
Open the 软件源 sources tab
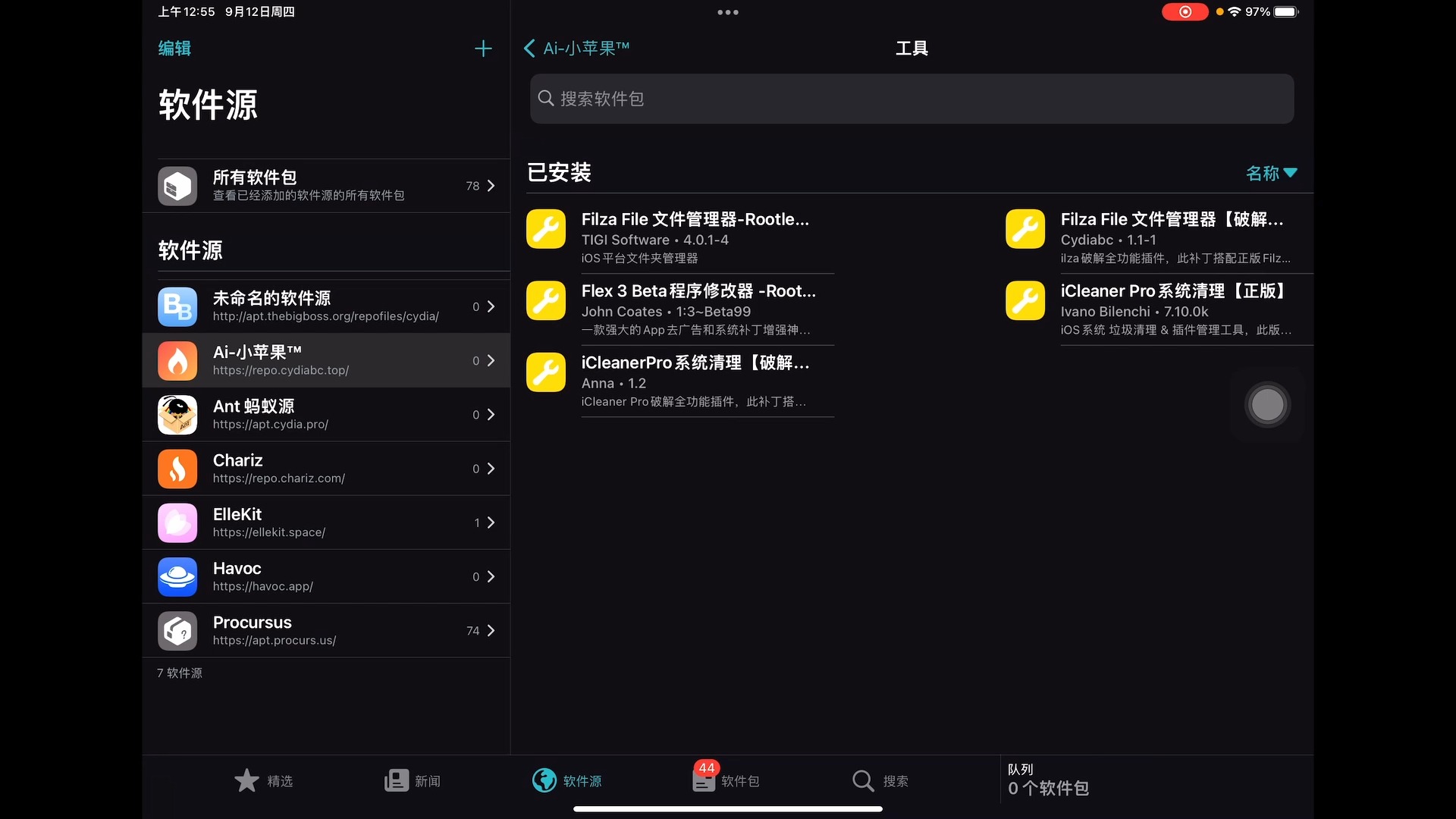coord(566,780)
